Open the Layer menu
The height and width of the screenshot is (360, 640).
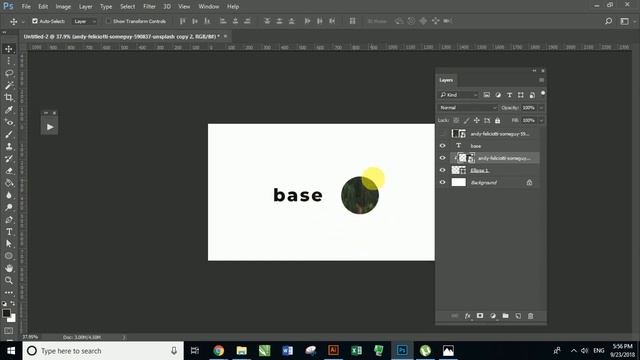click(85, 7)
